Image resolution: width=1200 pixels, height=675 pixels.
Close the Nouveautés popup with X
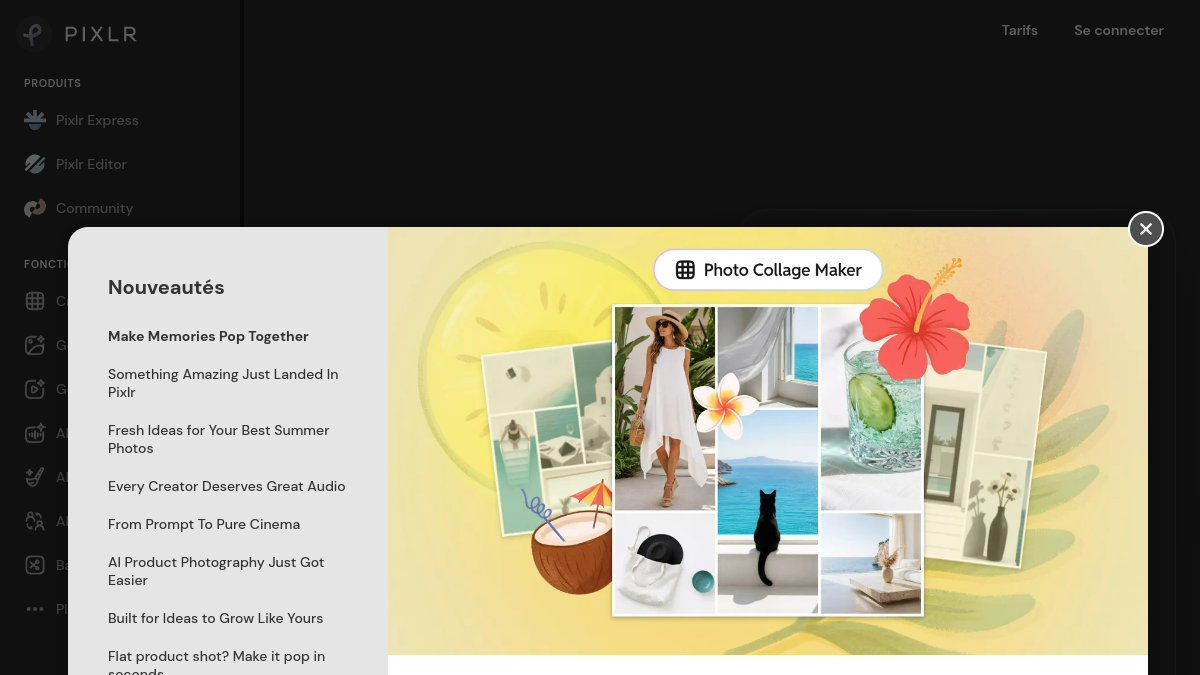1146,229
